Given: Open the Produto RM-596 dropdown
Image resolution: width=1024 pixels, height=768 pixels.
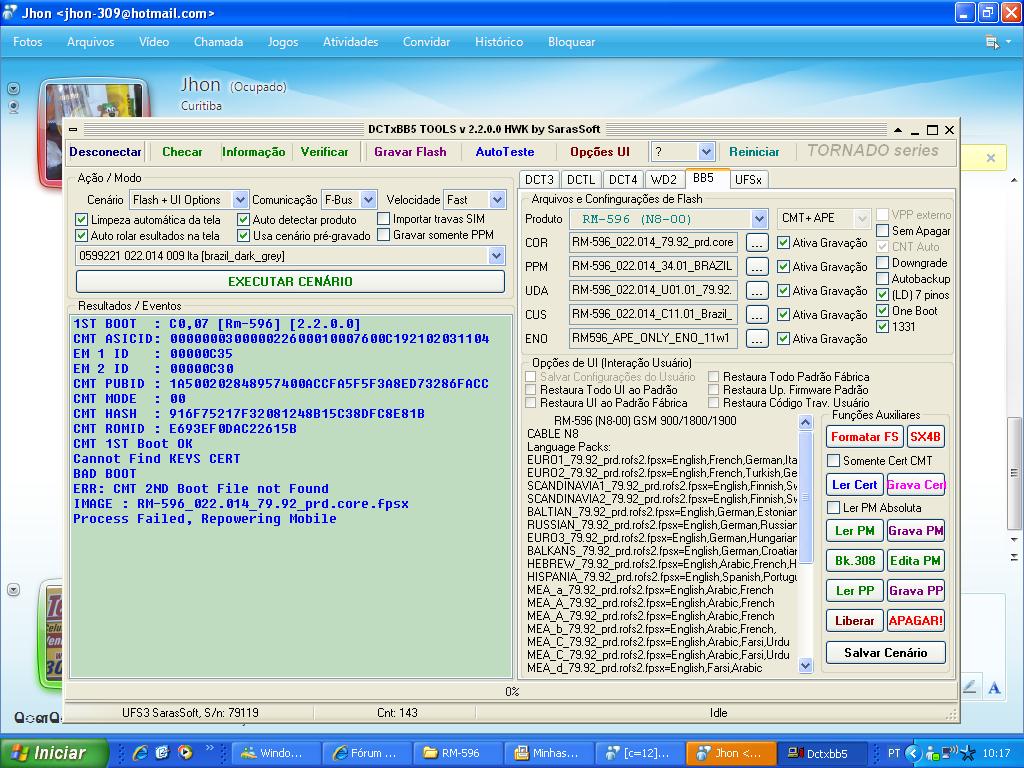Looking at the screenshot, I should pos(758,219).
